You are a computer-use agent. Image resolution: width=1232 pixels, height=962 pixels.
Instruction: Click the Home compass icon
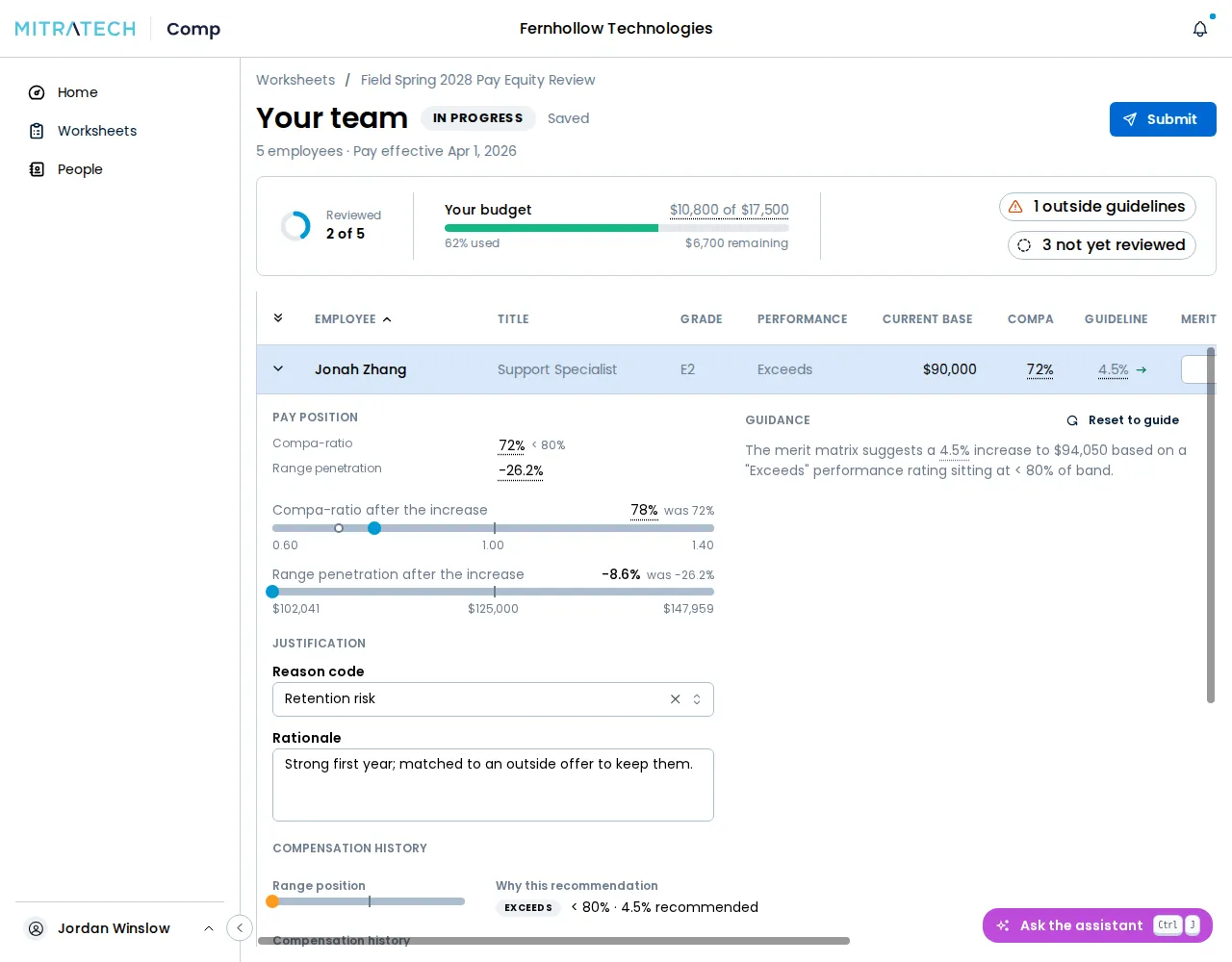[37, 92]
